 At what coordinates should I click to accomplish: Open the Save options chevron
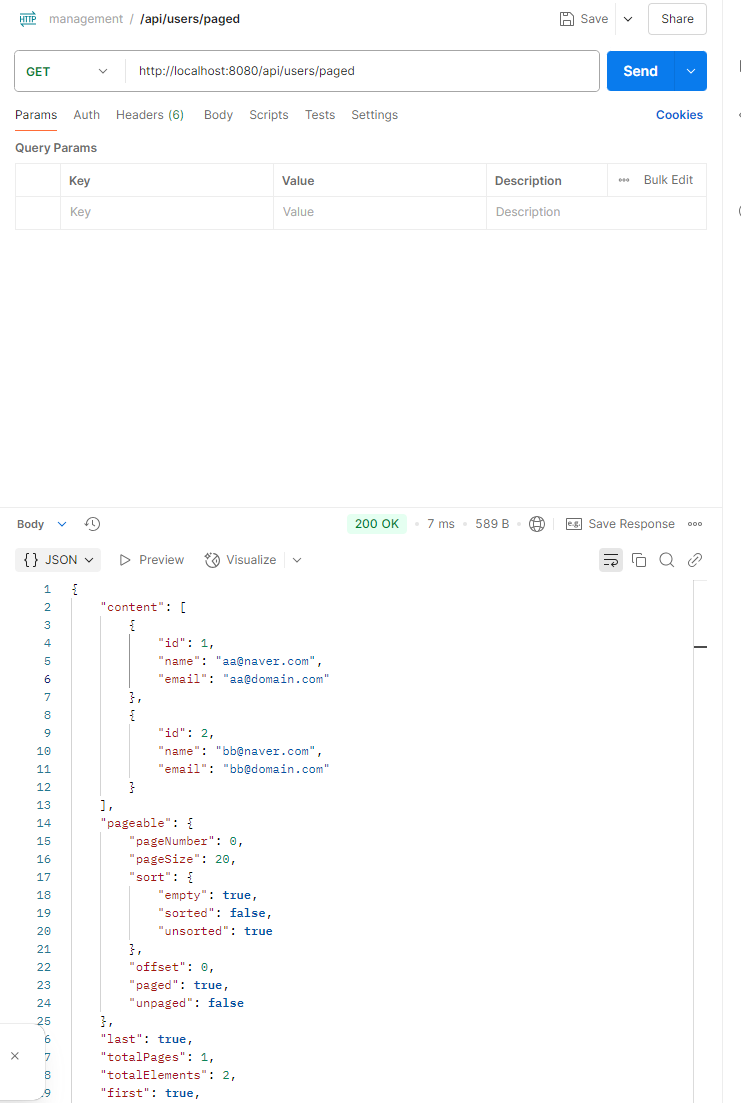click(628, 18)
